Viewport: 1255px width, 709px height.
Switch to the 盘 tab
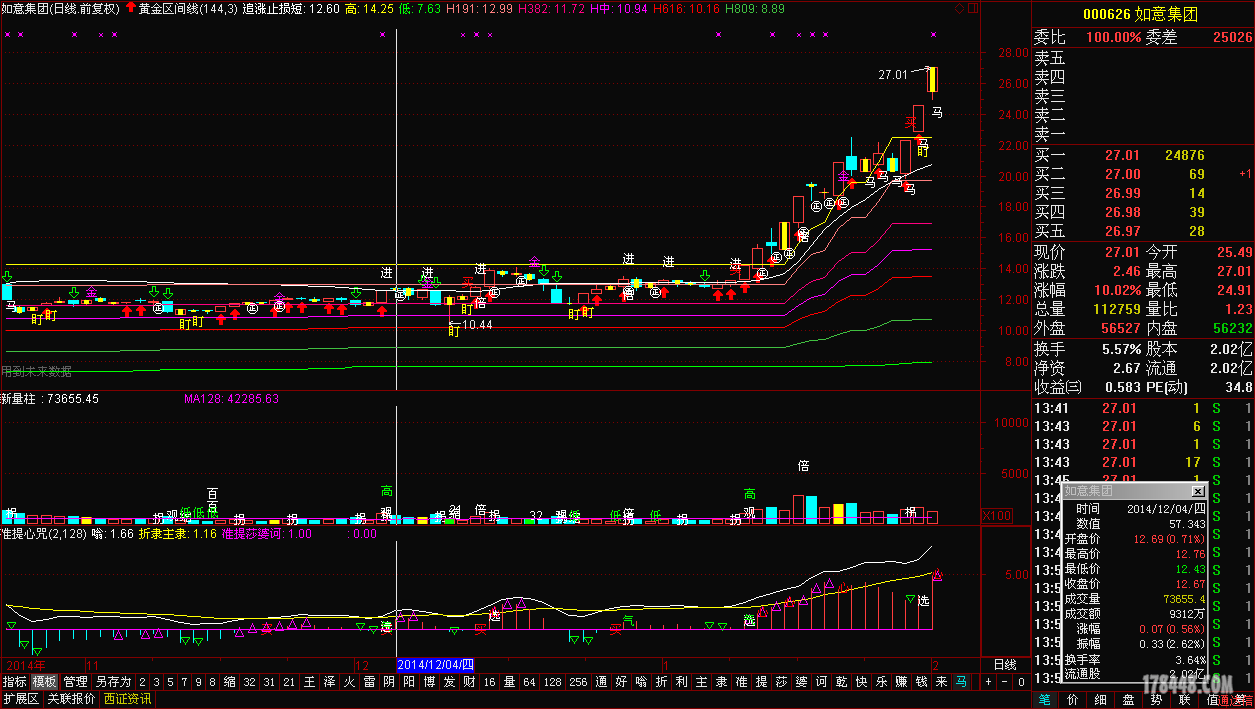tap(1128, 698)
